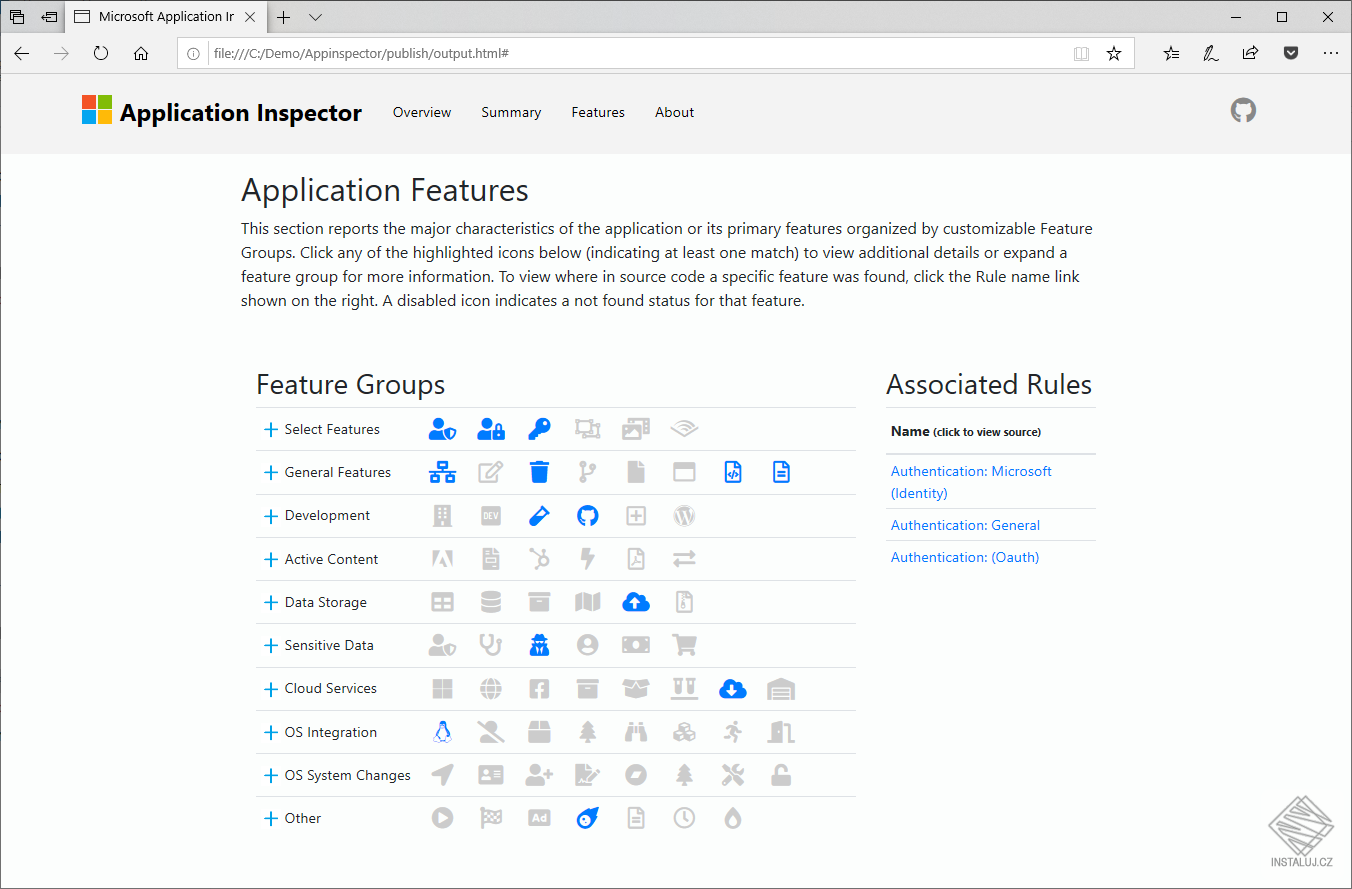Open the user-lock icon in Select Features

pyautogui.click(x=491, y=429)
